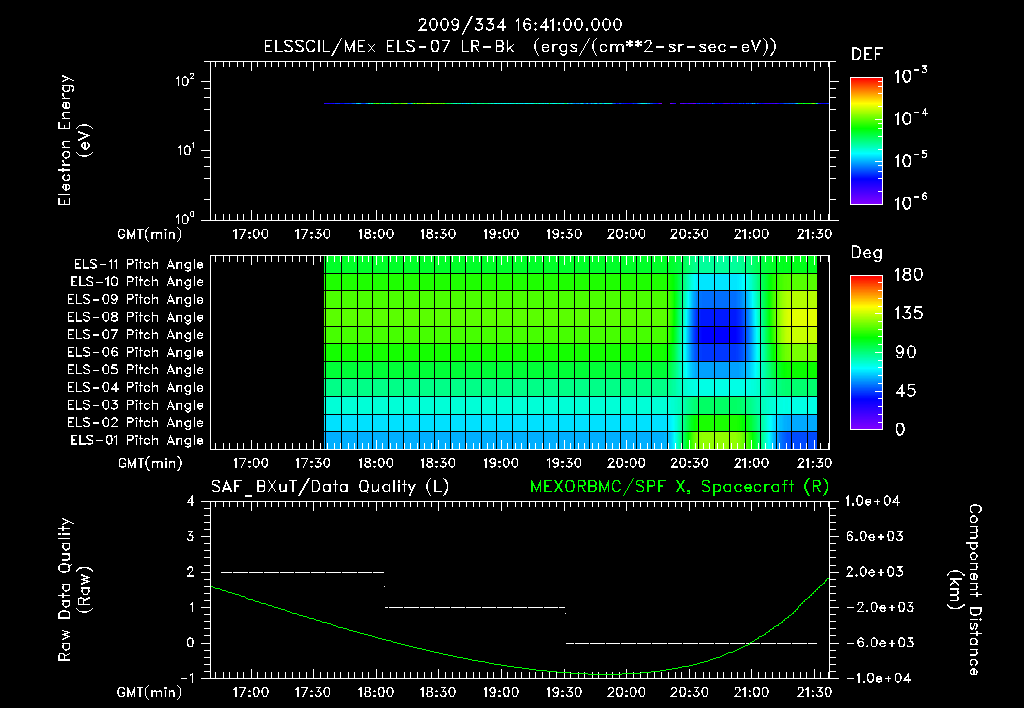Click the ELS-01 Pitch Angle label
The image size is (1024, 708).
coord(137,440)
